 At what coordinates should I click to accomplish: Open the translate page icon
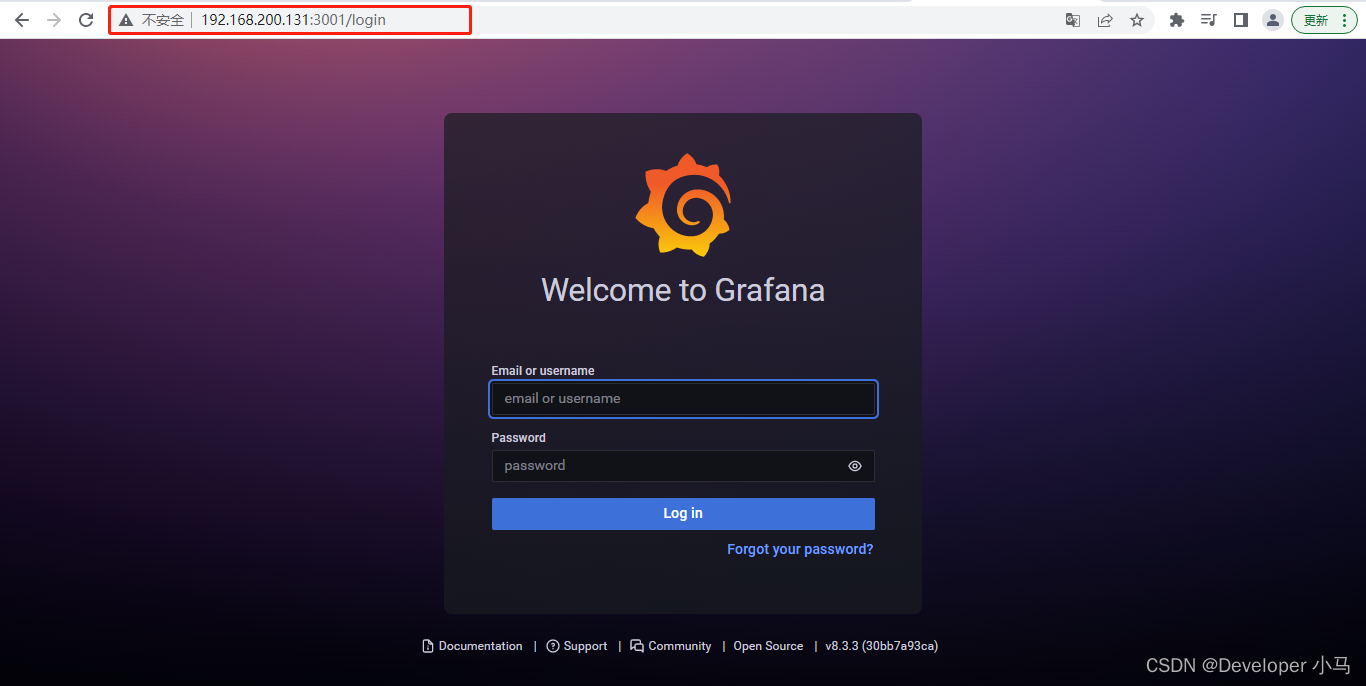coord(1073,20)
